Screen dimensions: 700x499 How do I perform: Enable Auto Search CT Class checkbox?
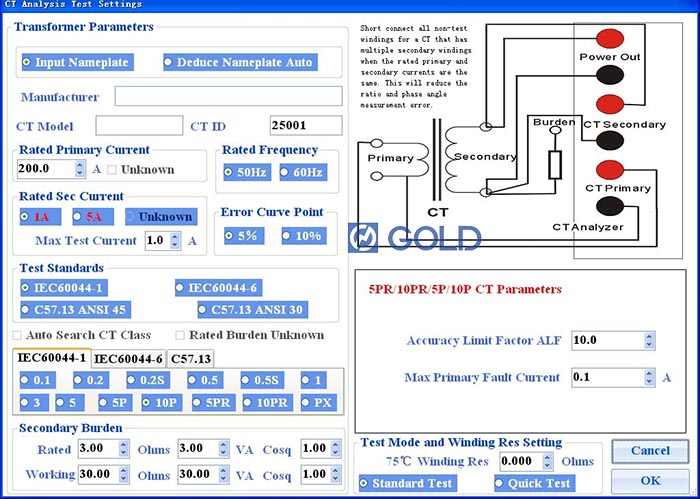point(17,335)
